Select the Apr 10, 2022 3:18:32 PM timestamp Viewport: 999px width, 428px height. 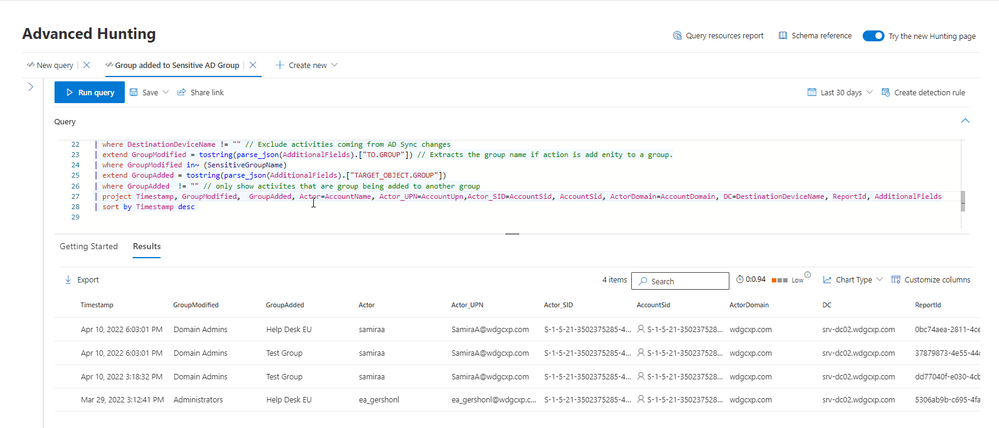[x=122, y=376]
